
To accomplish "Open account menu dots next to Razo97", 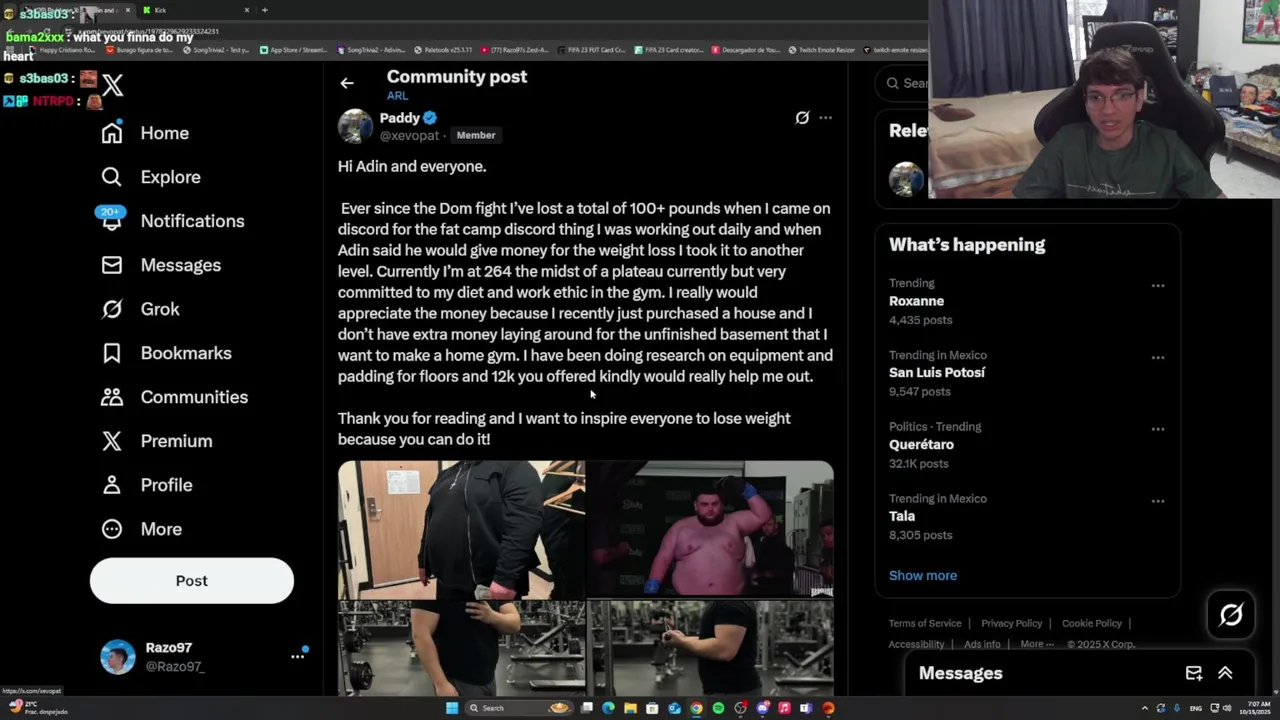I will pyautogui.click(x=297, y=656).
